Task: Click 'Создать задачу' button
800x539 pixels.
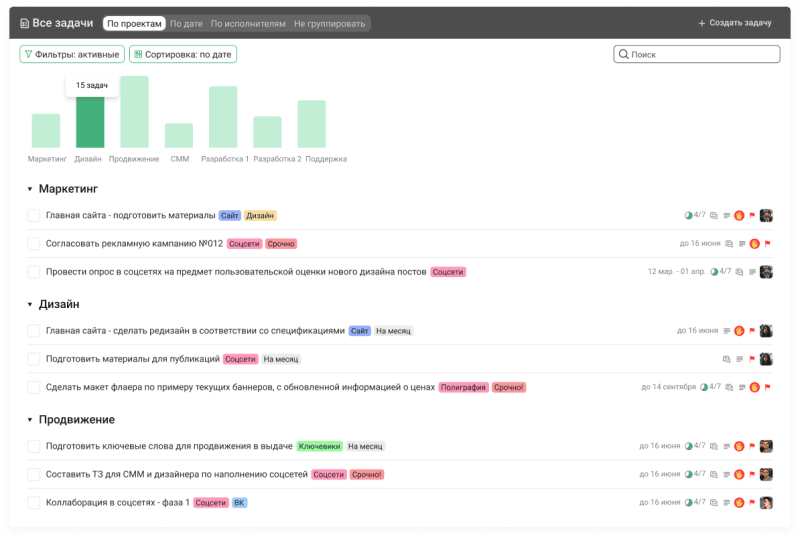Action: [x=735, y=23]
